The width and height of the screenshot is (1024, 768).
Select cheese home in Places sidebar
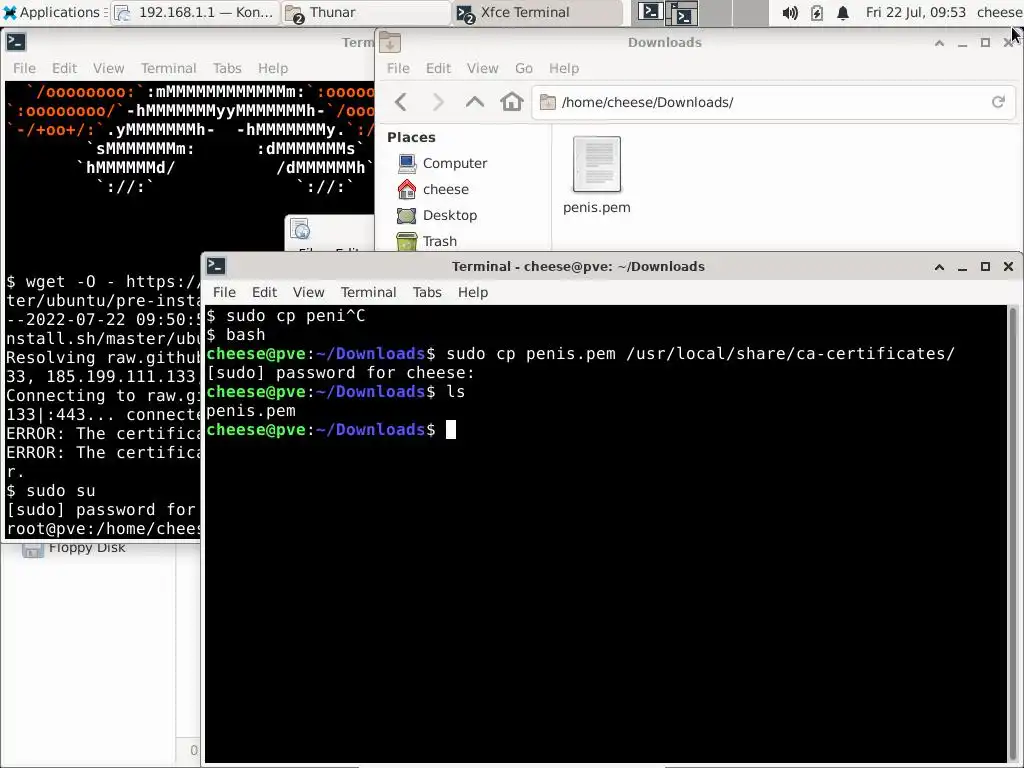pyautogui.click(x=433, y=189)
